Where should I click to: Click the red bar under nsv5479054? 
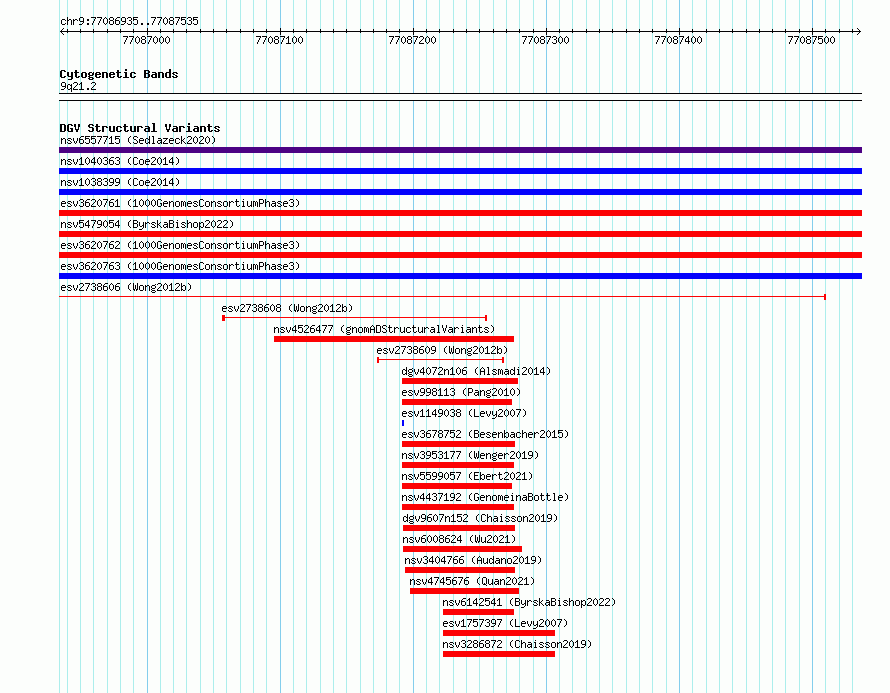[460, 234]
